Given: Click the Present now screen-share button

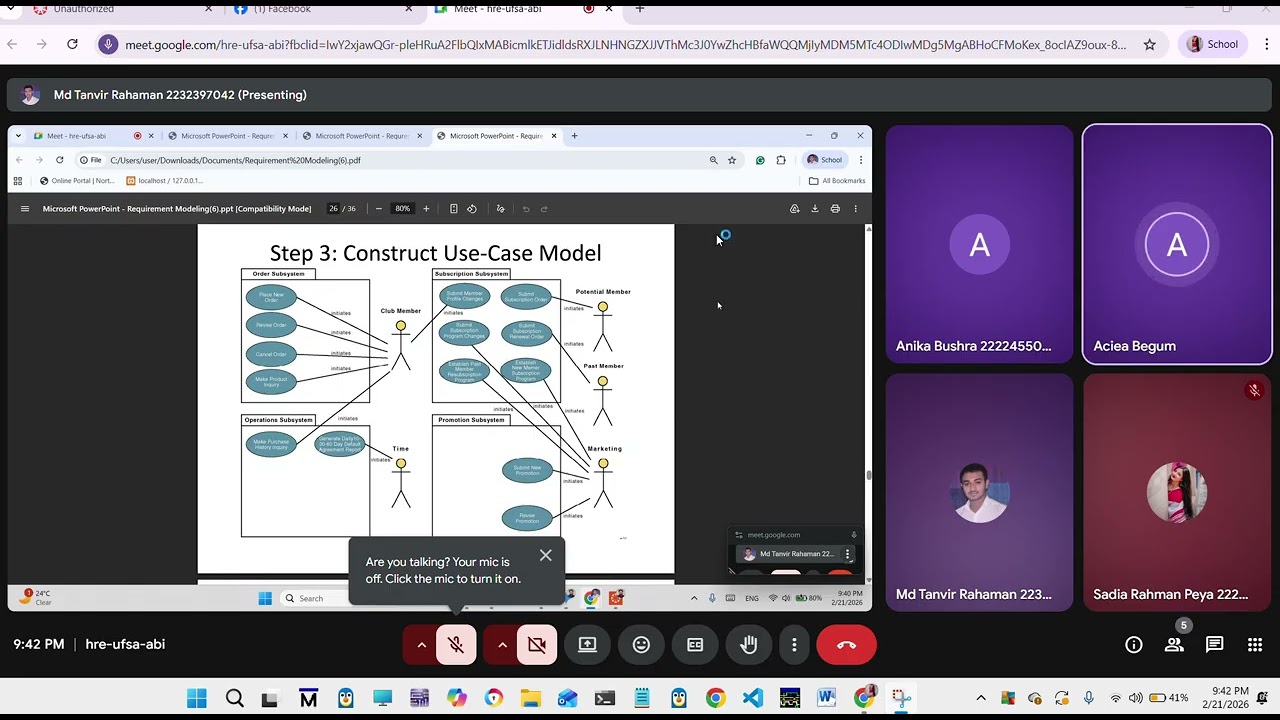Looking at the screenshot, I should (x=588, y=645).
